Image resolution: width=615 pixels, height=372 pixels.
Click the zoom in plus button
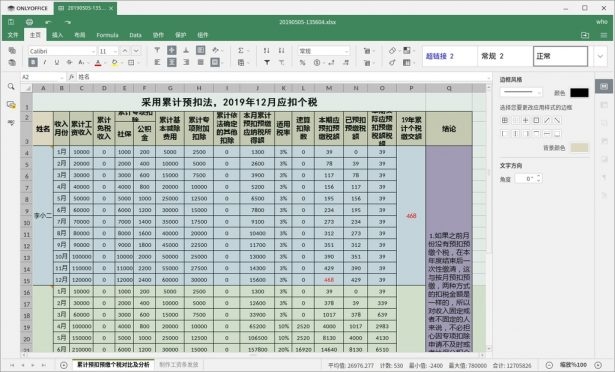pos(598,365)
